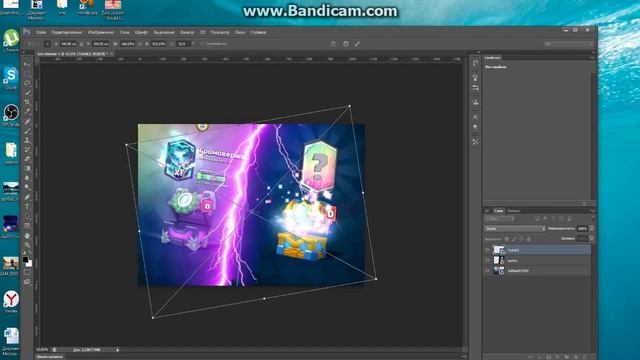Select the Path Selection tool
The image size is (640, 360).
coord(27,216)
